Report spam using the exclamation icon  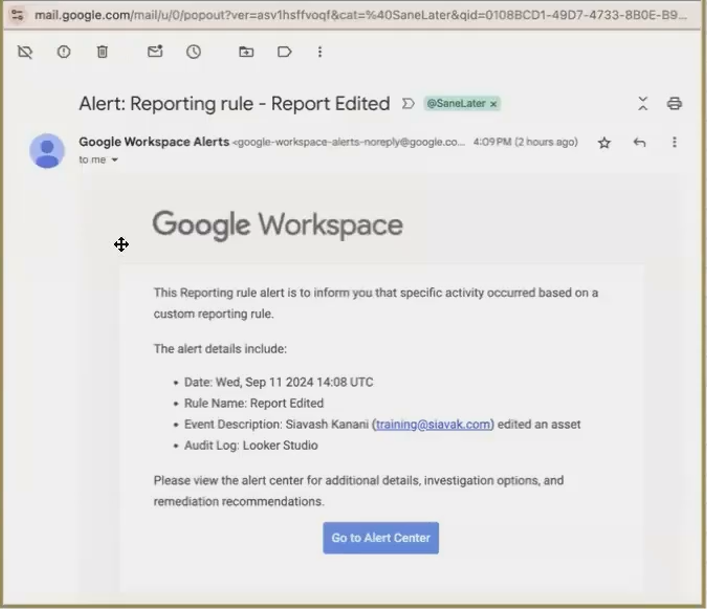pos(64,52)
